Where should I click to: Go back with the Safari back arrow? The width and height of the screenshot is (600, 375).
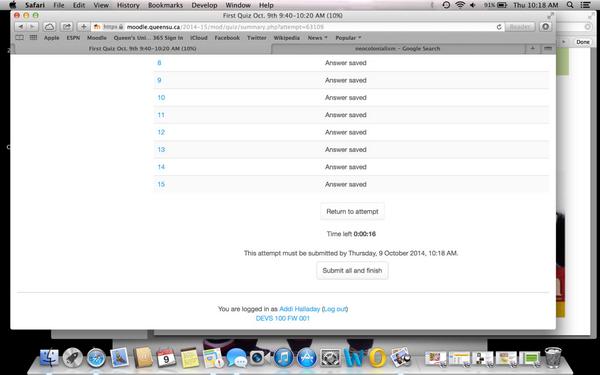[21, 27]
